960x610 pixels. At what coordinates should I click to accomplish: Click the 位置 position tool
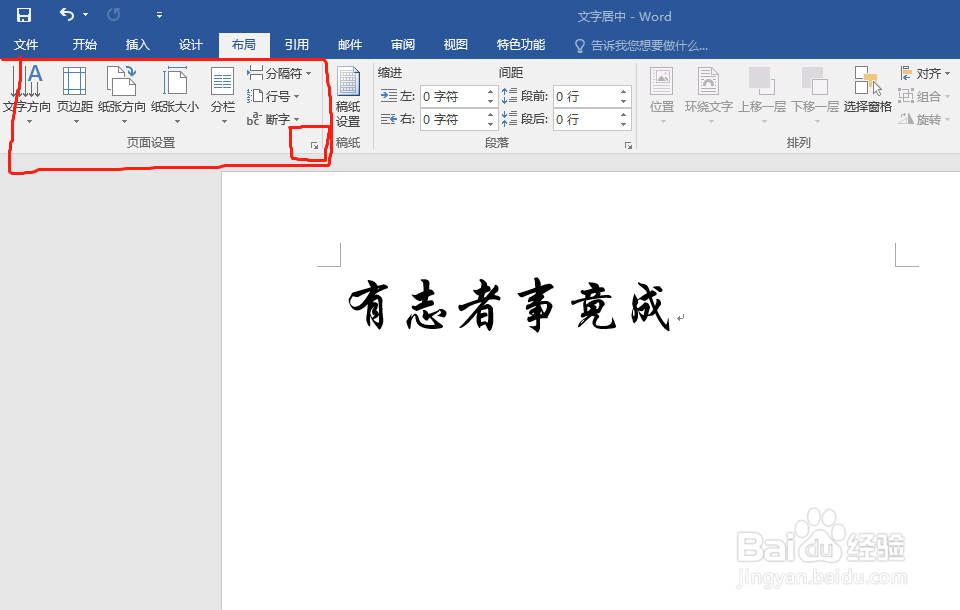[662, 94]
